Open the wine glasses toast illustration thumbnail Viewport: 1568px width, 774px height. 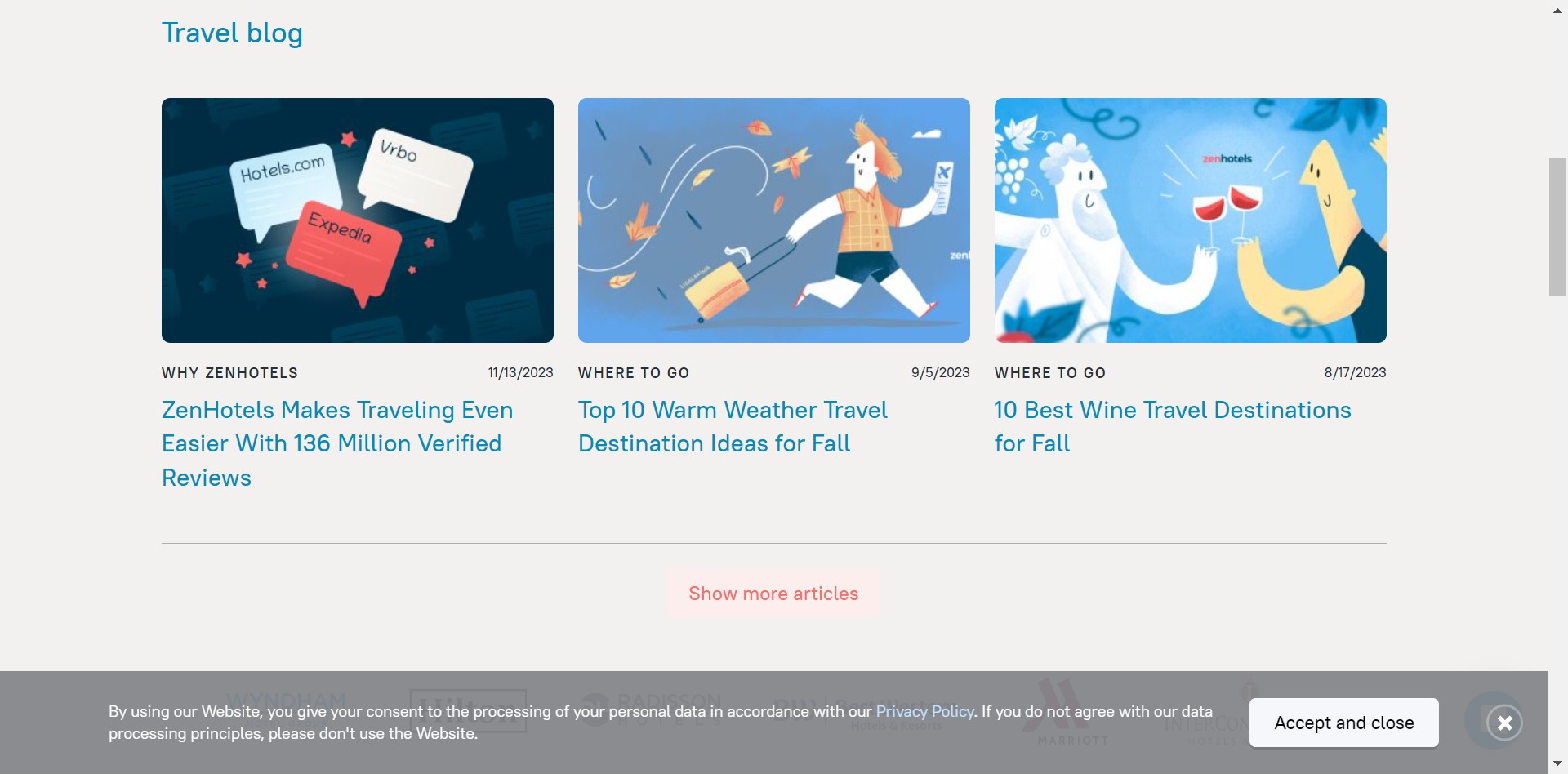click(x=1191, y=220)
